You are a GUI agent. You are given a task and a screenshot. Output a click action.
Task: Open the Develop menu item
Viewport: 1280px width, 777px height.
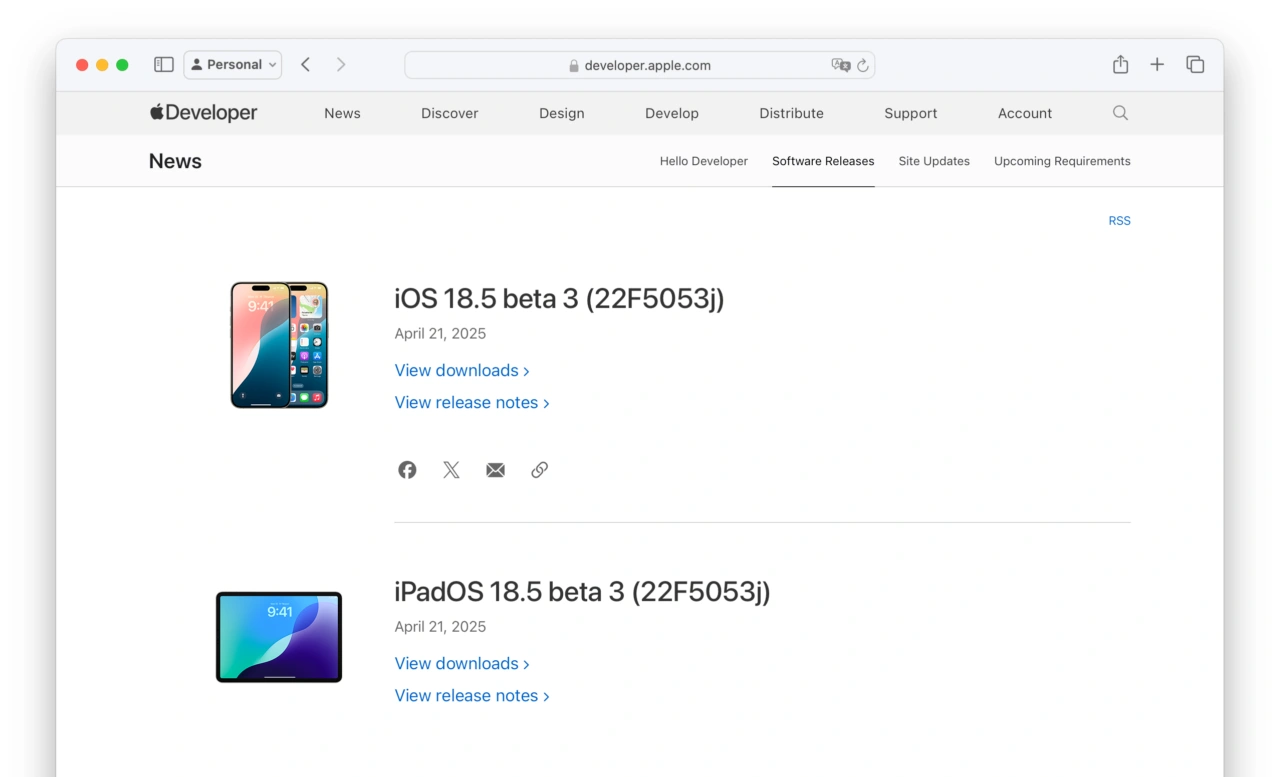pos(672,113)
